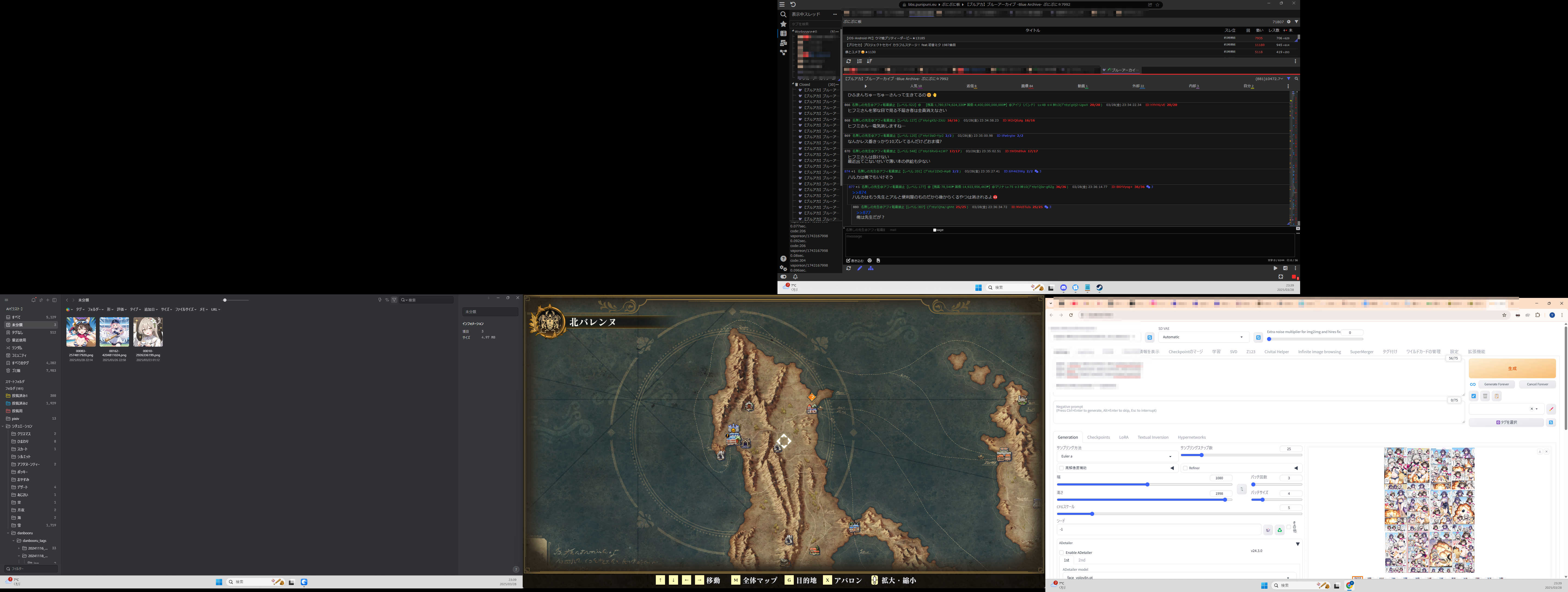Image resolution: width=1568 pixels, height=592 pixels.
Task: Toggle sidebar layout icon in Eagle header
Action: 54,300
